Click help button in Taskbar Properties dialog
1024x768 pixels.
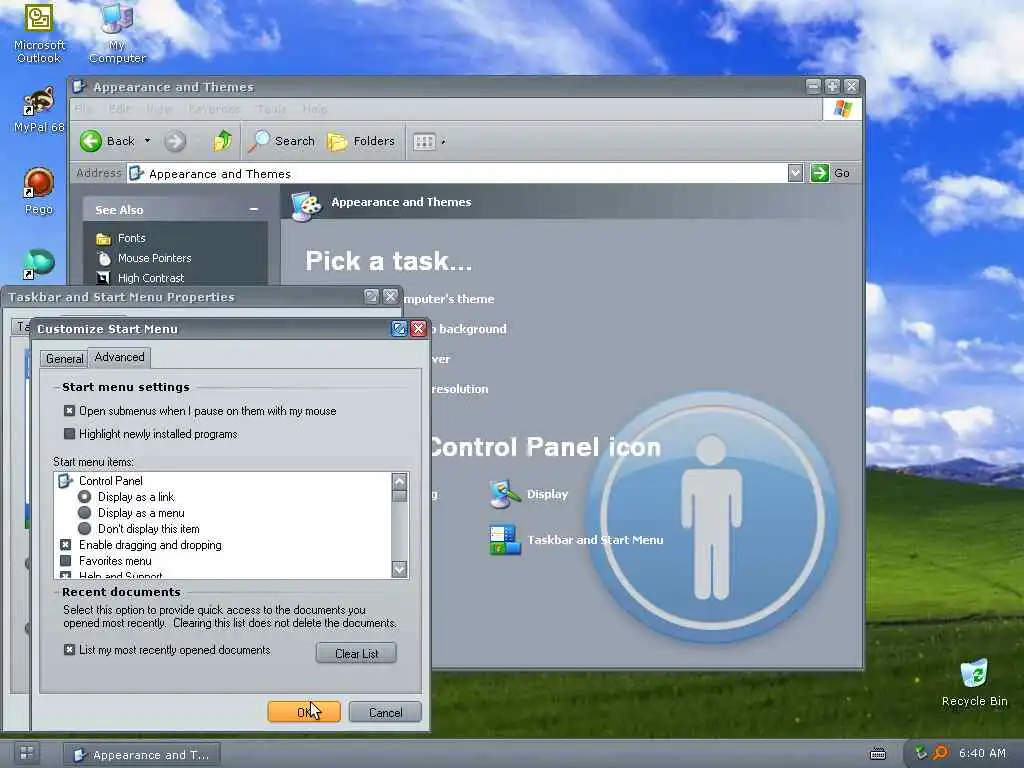tap(371, 296)
